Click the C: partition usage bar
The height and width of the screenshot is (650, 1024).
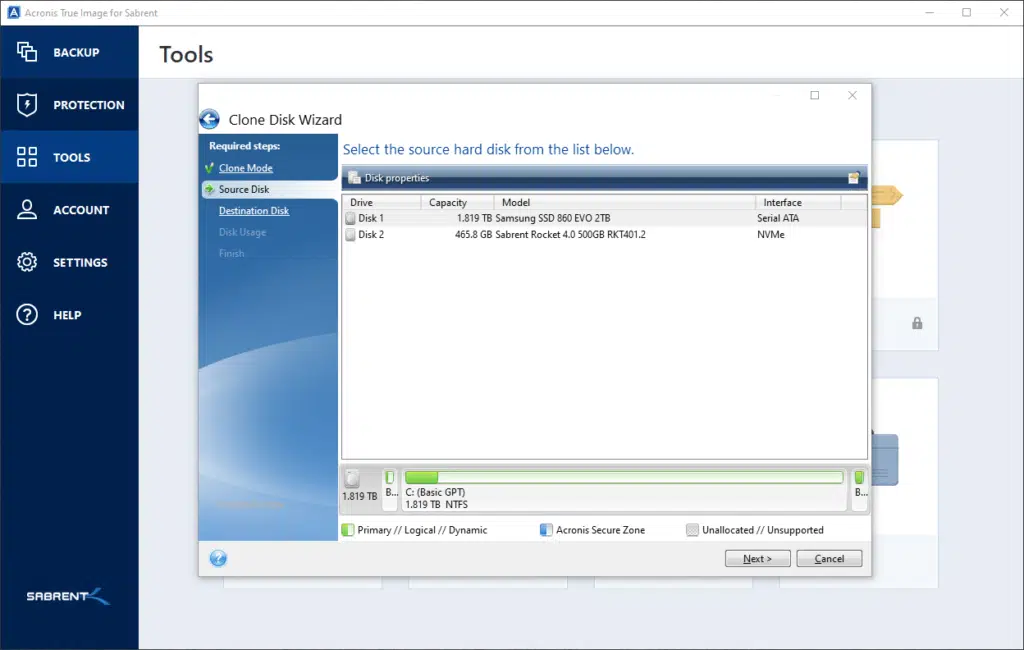(624, 478)
